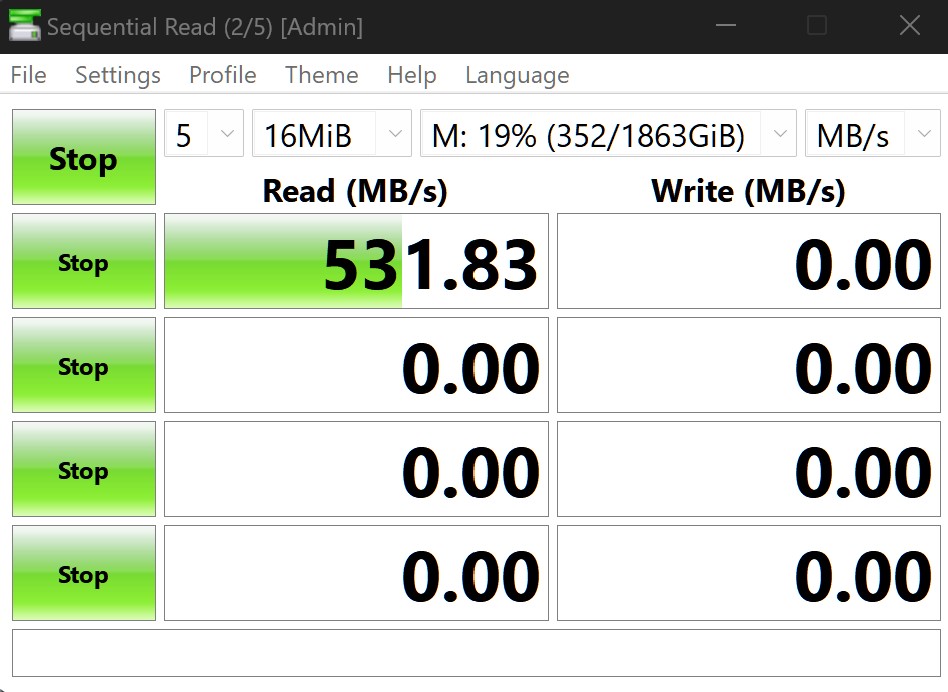Viewport: 948px width, 692px height.
Task: Click the CrystalDiskMark title bar app icon
Action: (x=25, y=25)
